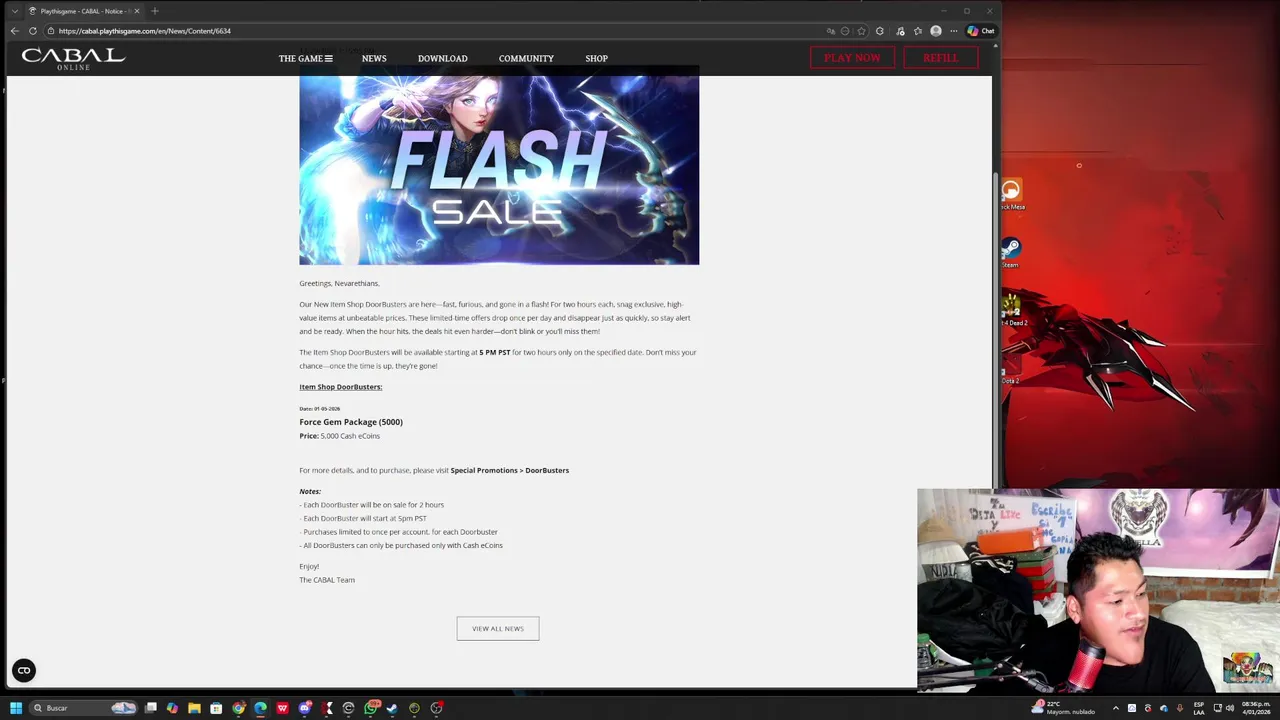The height and width of the screenshot is (720, 1280).
Task: Click the Force Gem Package (5000) text
Action: (351, 422)
